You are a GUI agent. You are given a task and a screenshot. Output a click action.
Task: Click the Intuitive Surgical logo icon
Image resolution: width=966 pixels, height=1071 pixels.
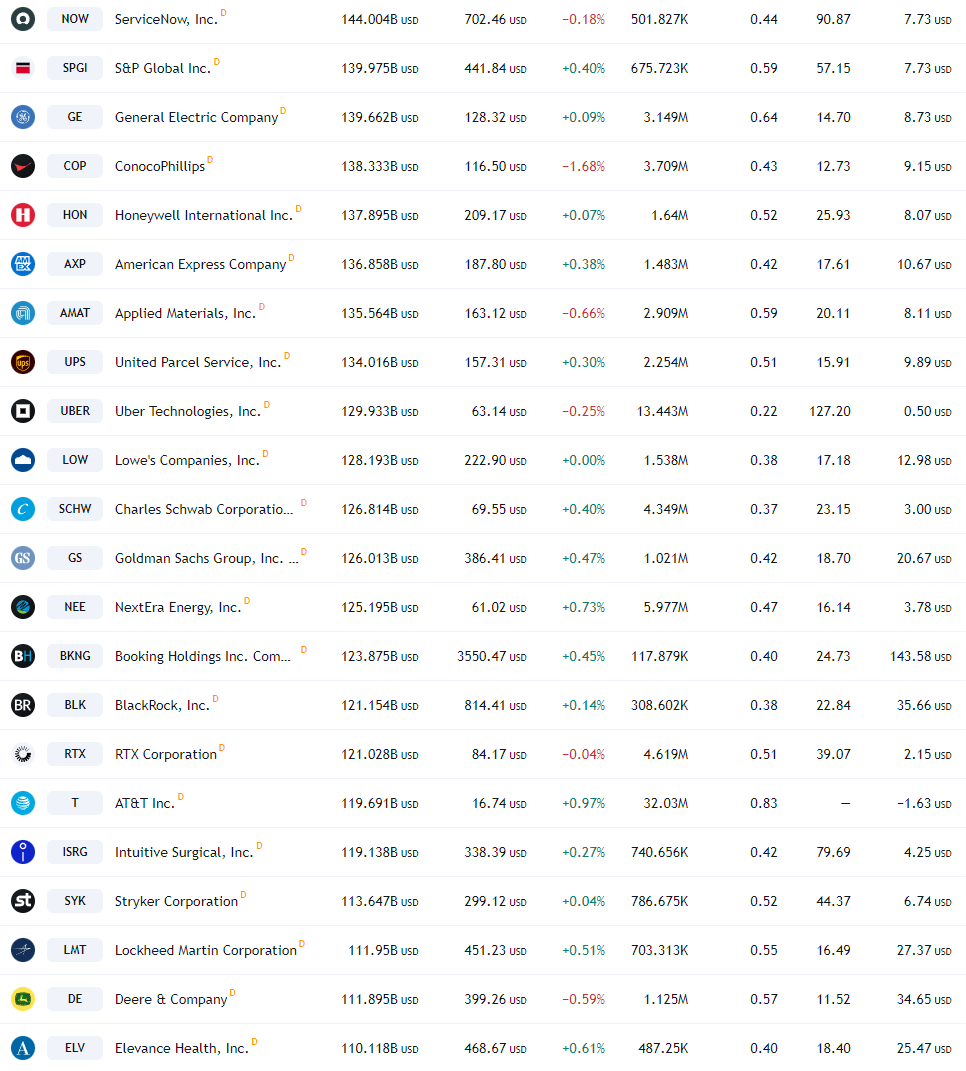coord(23,852)
